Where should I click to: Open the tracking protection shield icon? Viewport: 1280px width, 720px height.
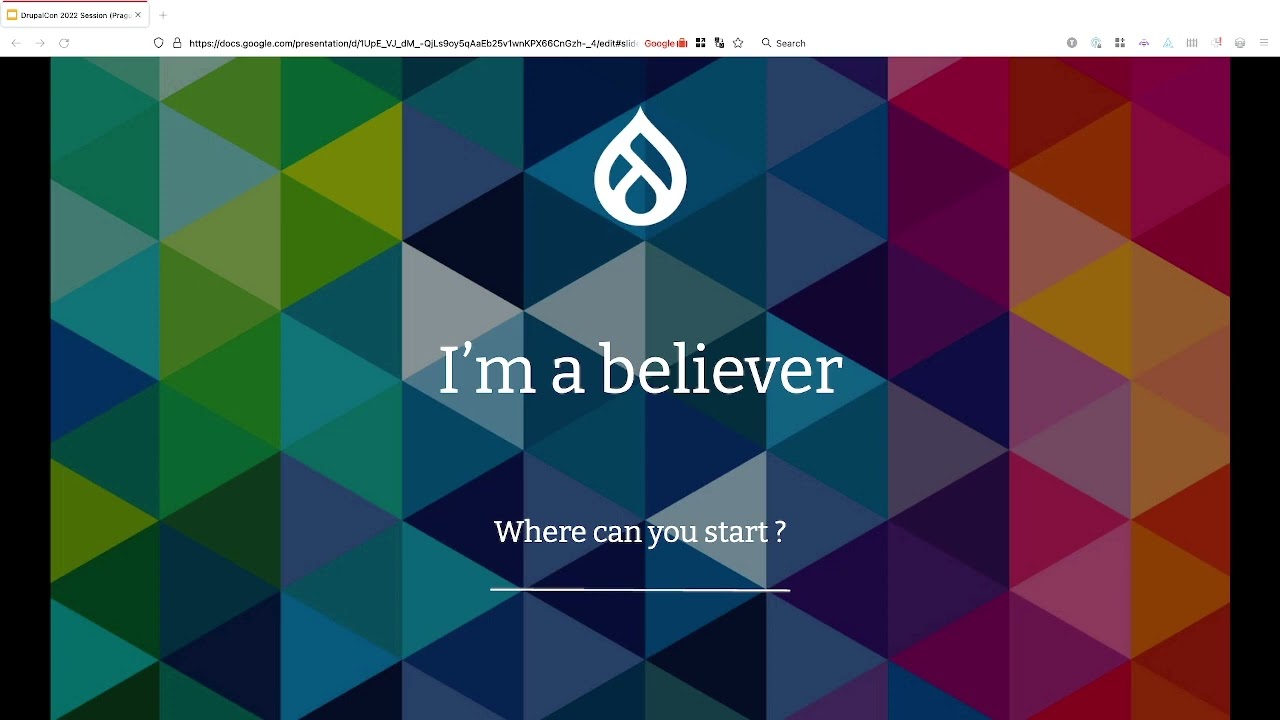[x=158, y=43]
